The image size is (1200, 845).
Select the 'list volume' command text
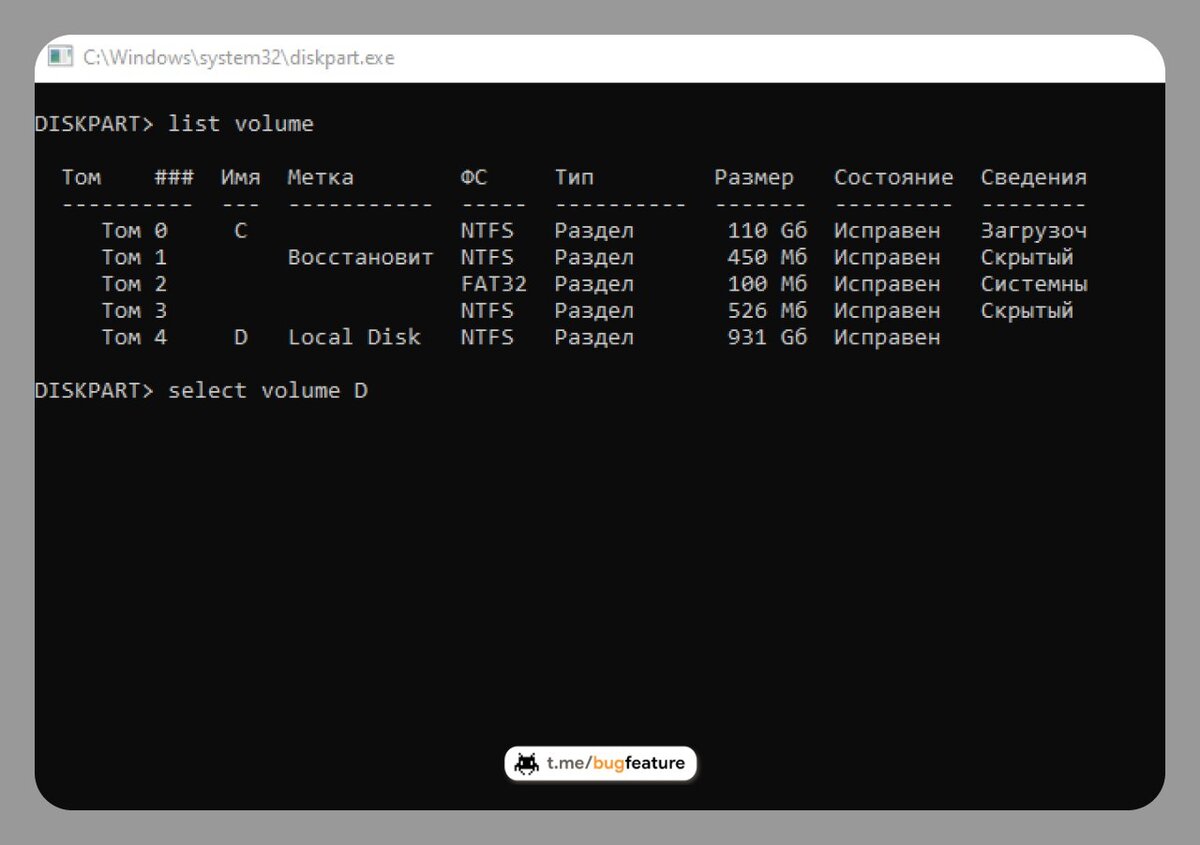pyautogui.click(x=241, y=124)
